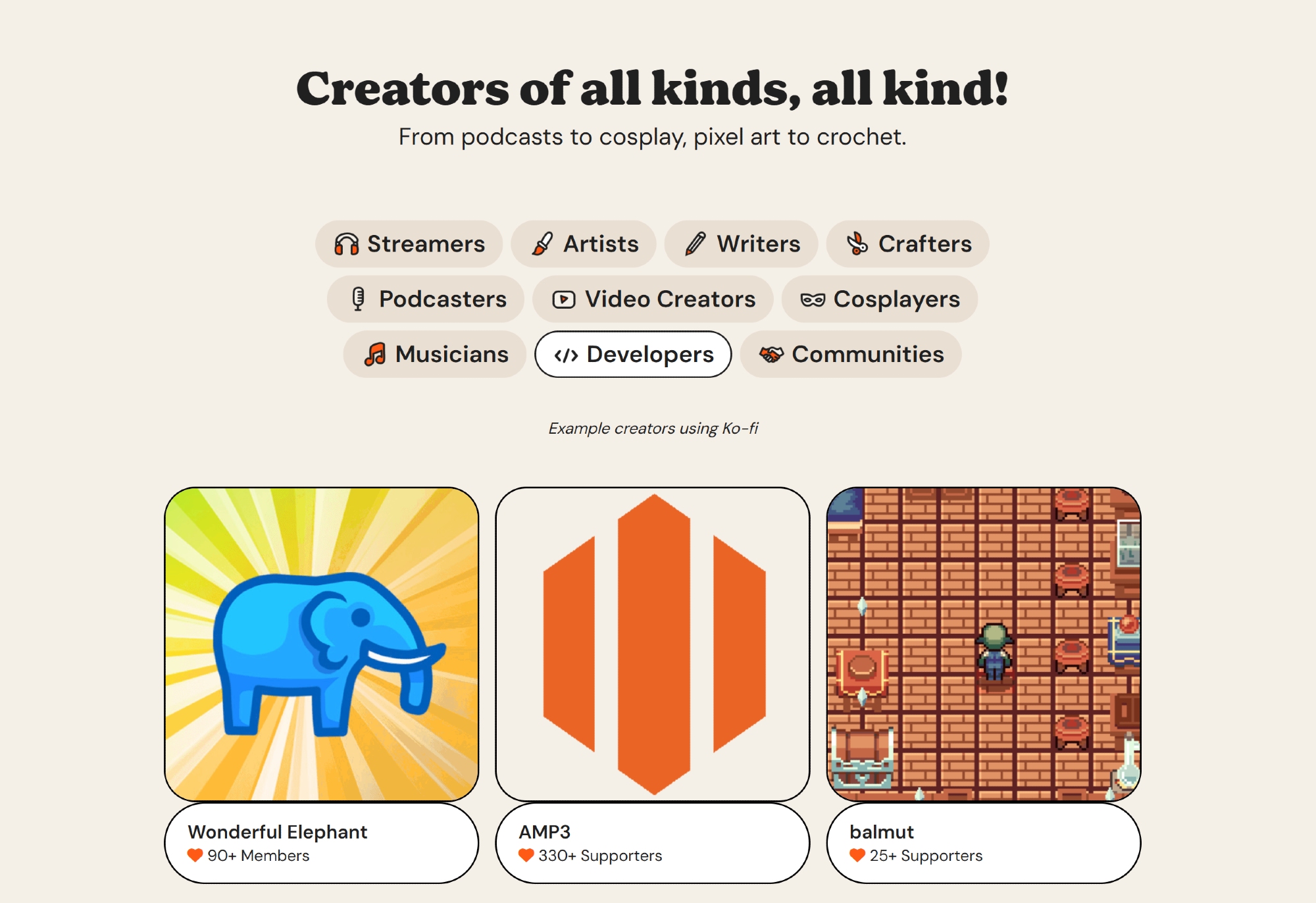Click the handshake icon on Communities
This screenshot has height=903, width=1316.
771,355
